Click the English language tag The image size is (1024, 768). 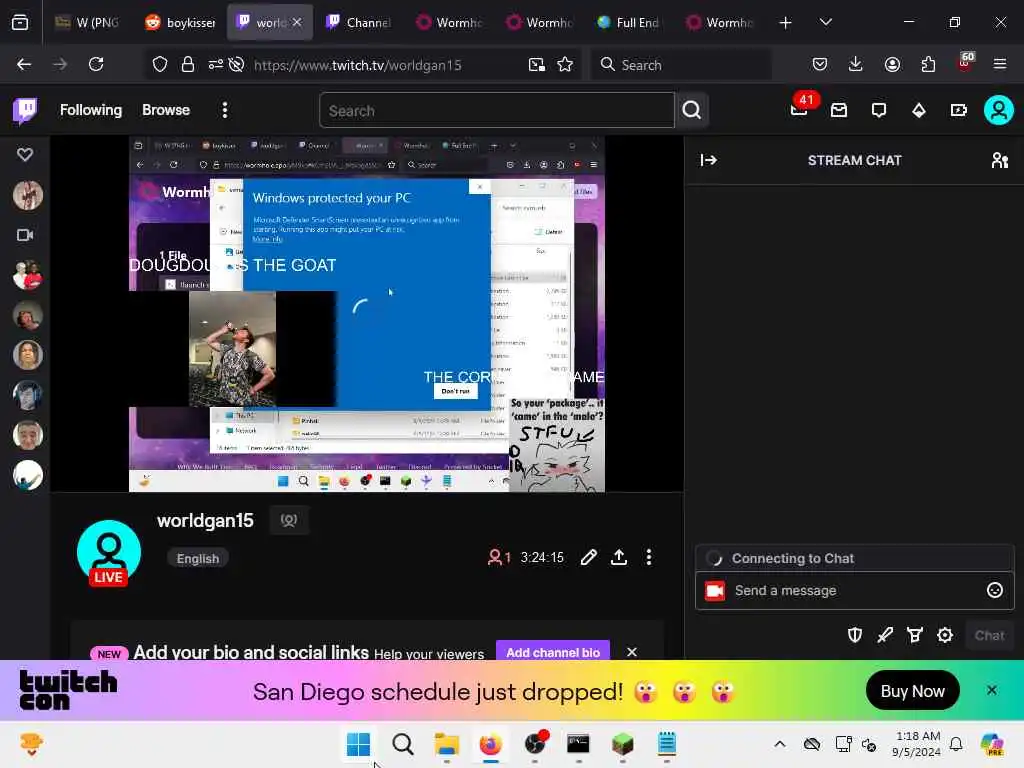pos(198,558)
